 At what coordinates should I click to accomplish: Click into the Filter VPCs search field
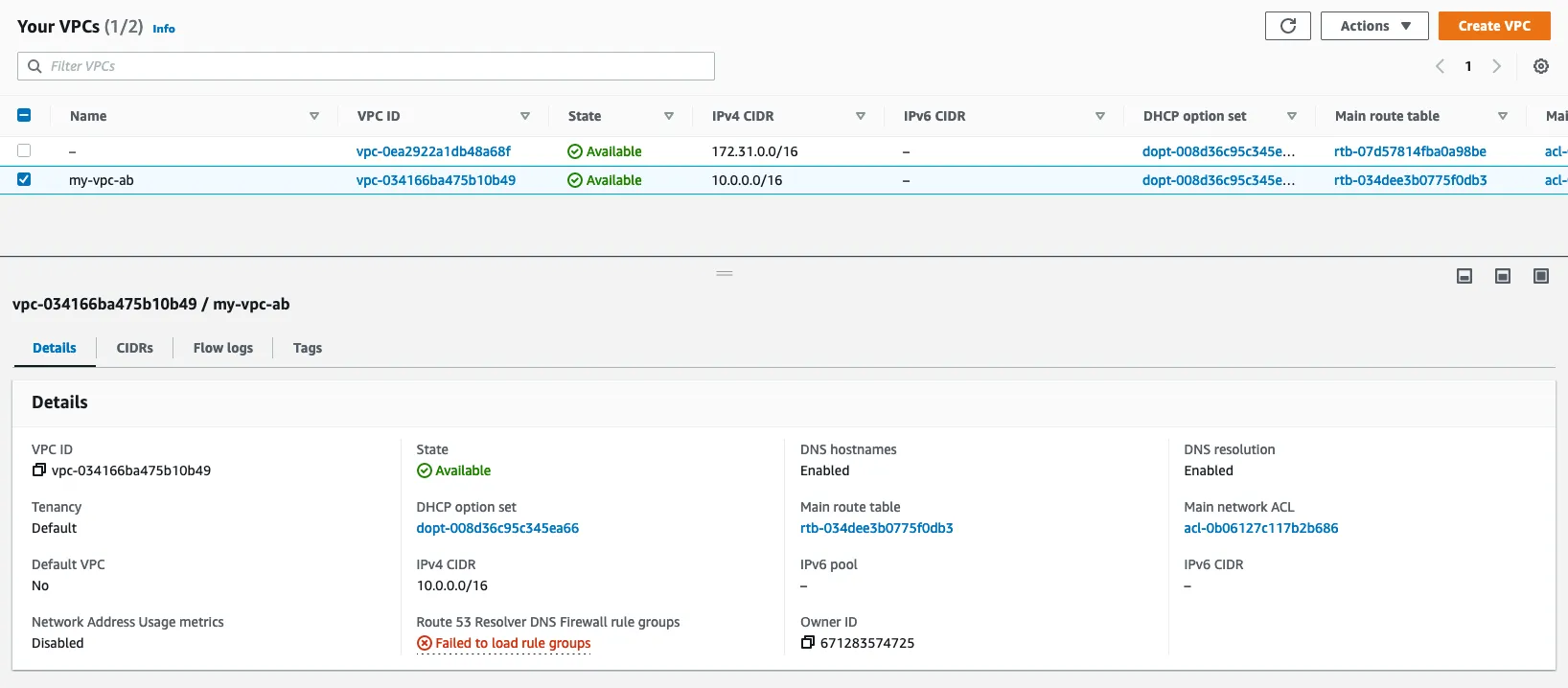[x=374, y=66]
